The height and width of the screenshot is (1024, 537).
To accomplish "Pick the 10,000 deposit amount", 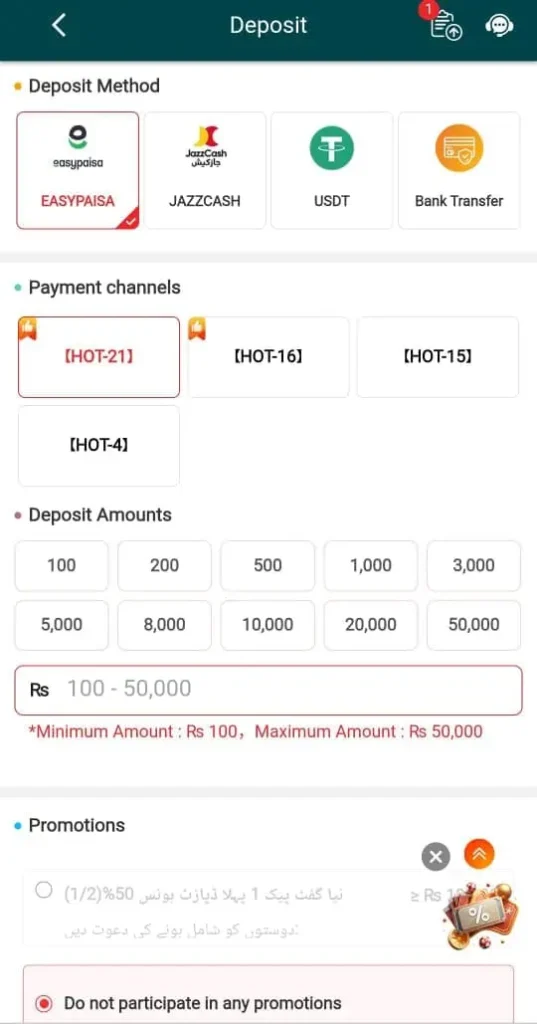I will 268,625.
